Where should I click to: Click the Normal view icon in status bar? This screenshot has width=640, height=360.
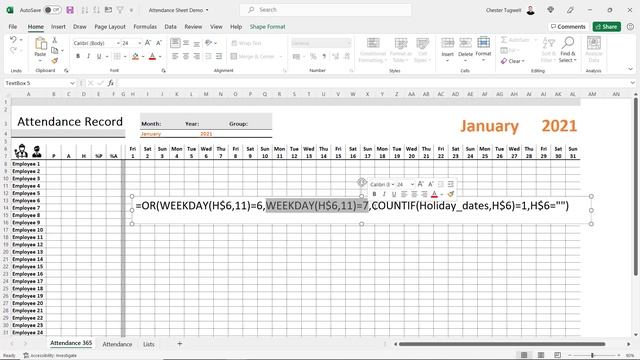tap(524, 355)
